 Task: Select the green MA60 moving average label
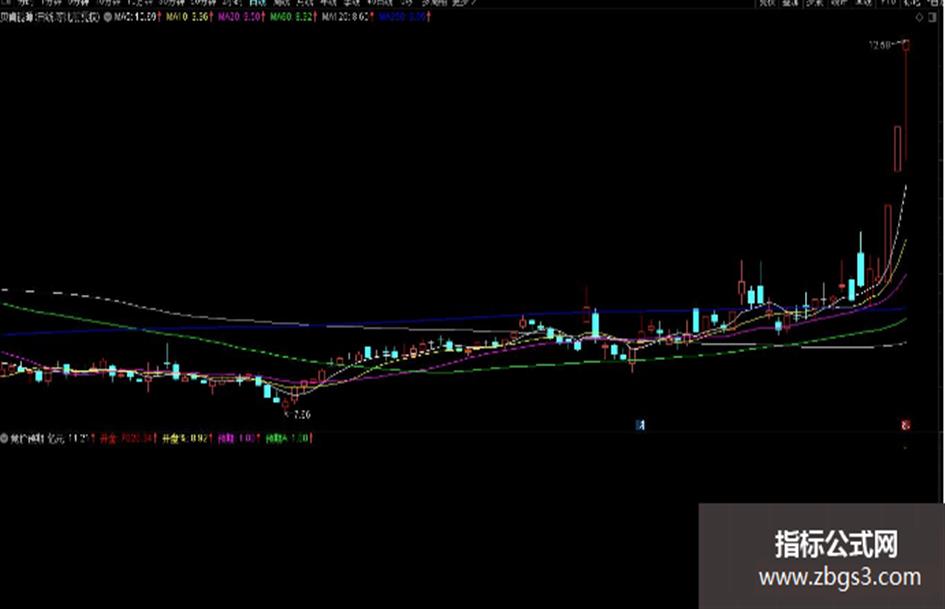coord(293,17)
